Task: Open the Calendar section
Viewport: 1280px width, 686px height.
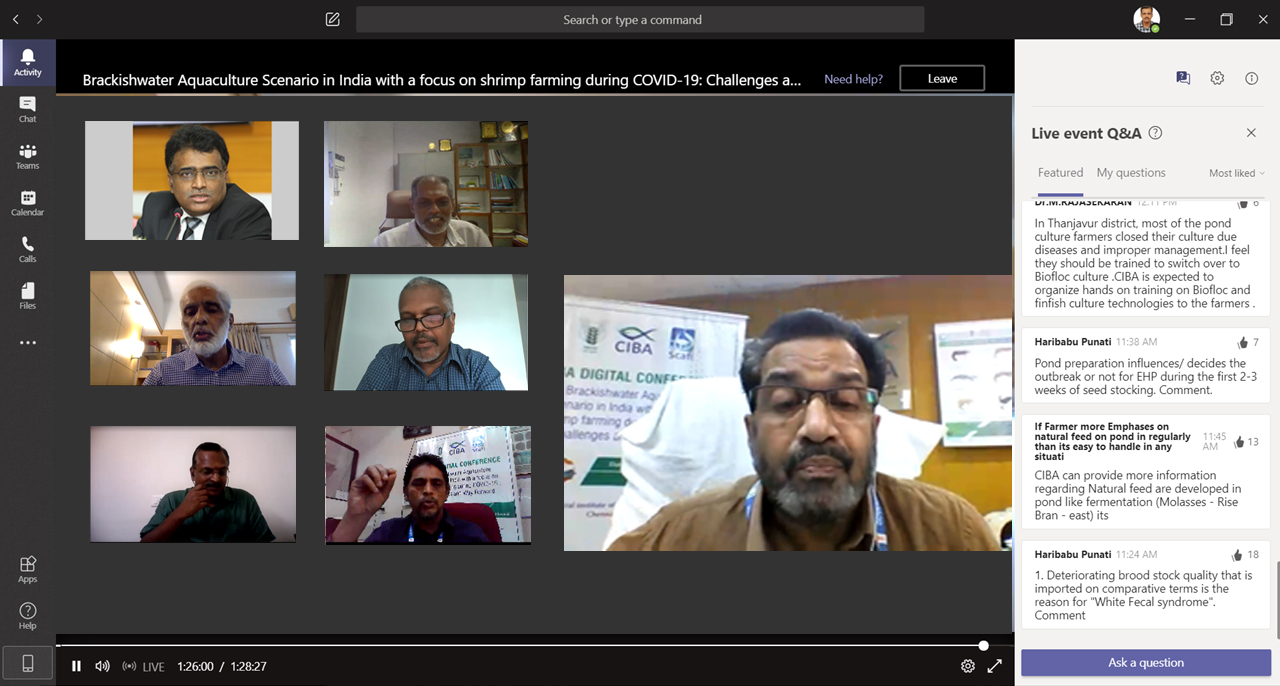Action: (x=27, y=203)
